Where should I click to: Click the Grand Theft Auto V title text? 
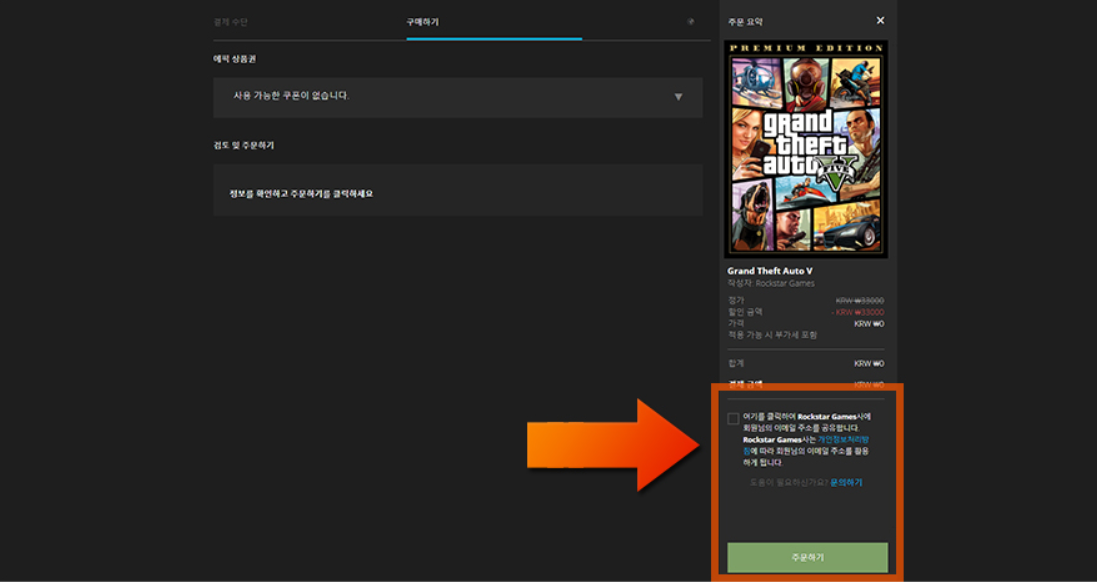(770, 271)
